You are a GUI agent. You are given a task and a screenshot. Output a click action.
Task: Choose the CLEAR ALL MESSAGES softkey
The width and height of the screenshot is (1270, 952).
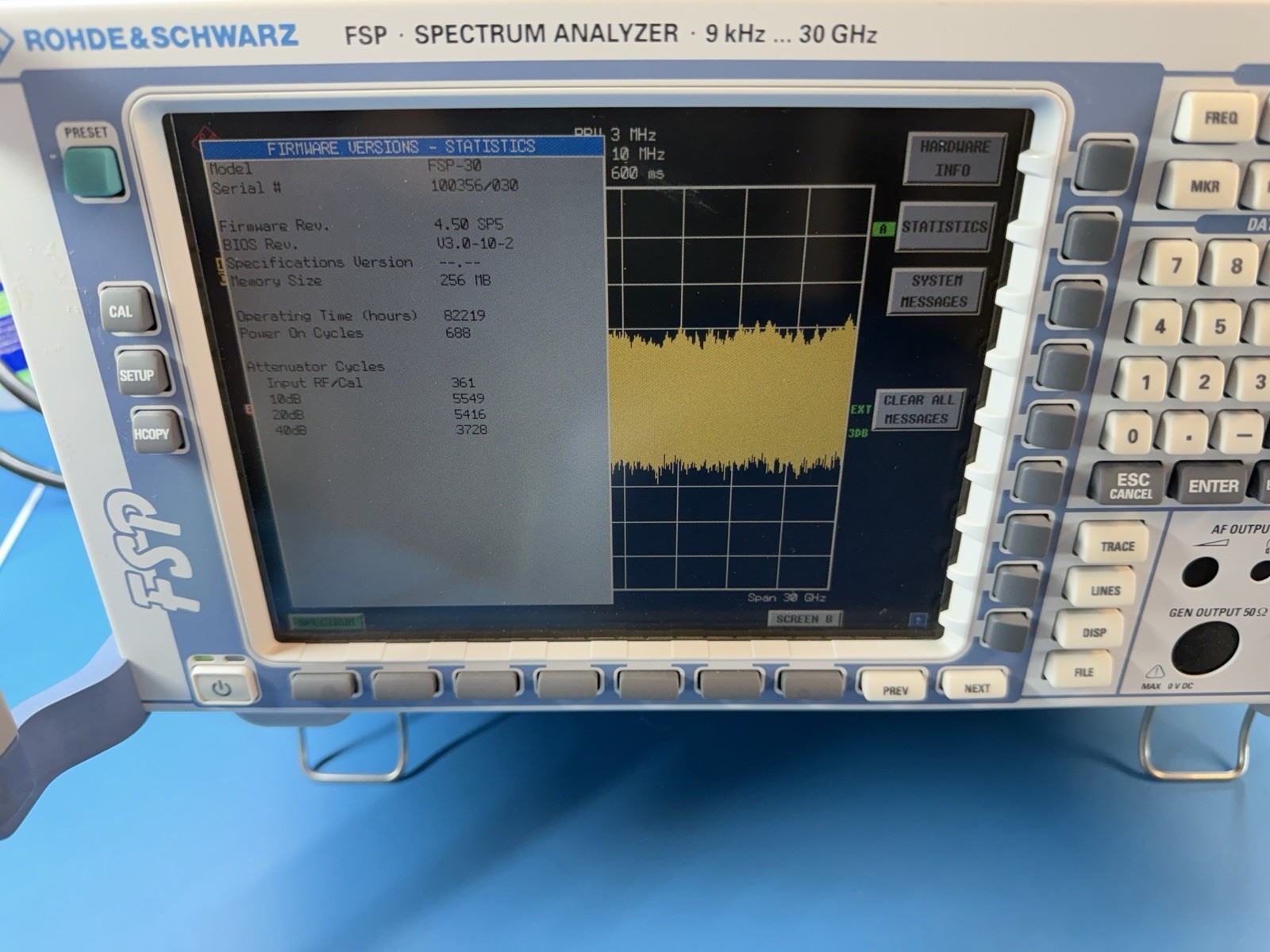(x=918, y=409)
